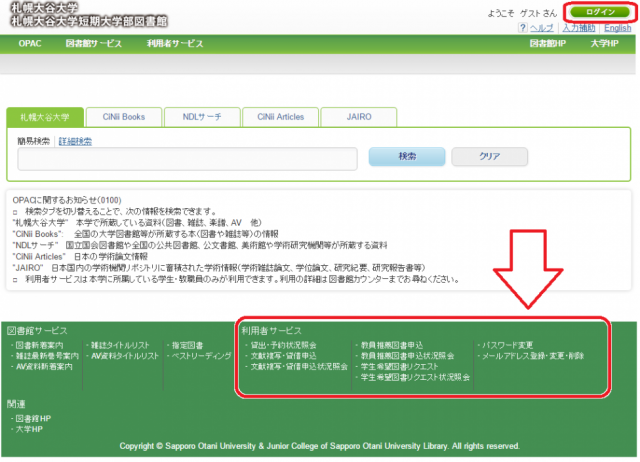640x462 pixels.
Task: Open the 詳細検索 advanced search link
Action: click(x=75, y=141)
